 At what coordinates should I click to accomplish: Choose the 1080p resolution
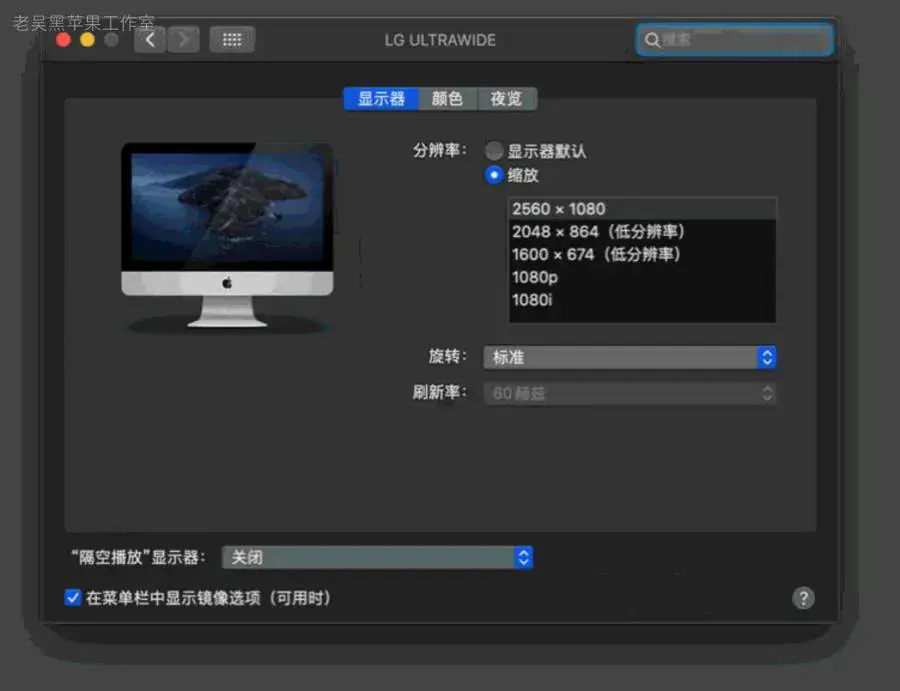642,277
